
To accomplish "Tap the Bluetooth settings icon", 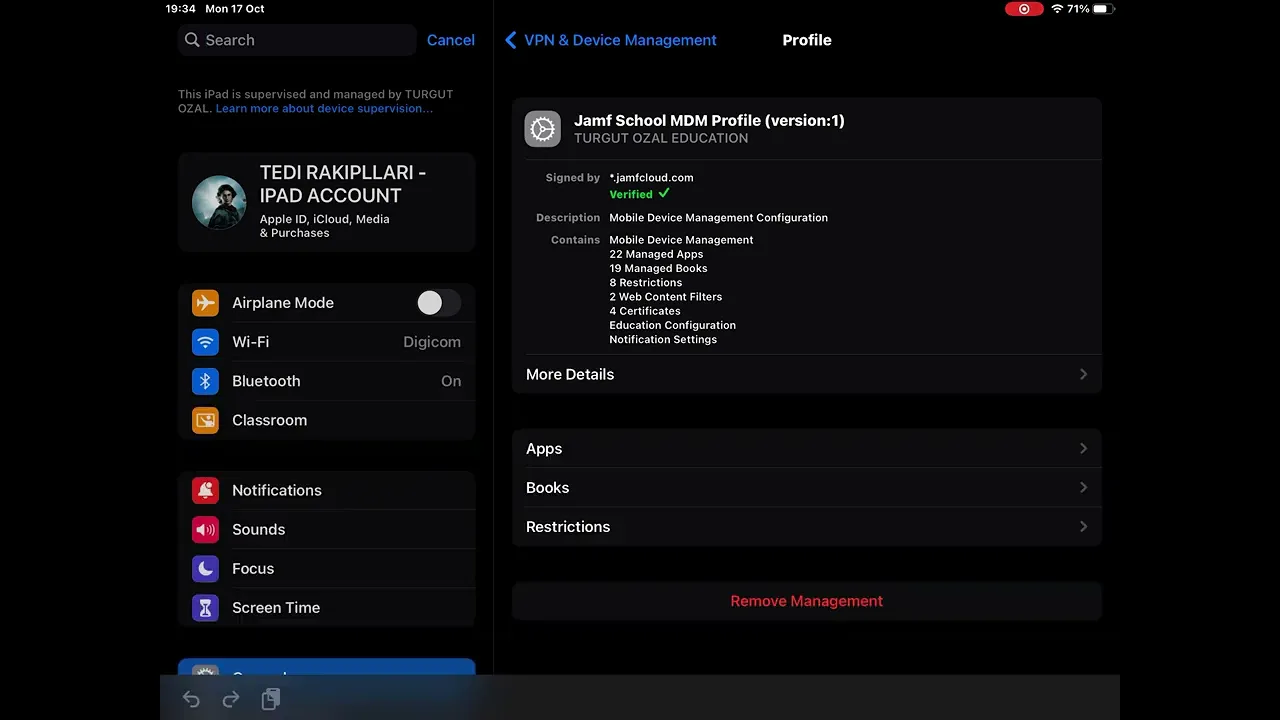I will 205,381.
